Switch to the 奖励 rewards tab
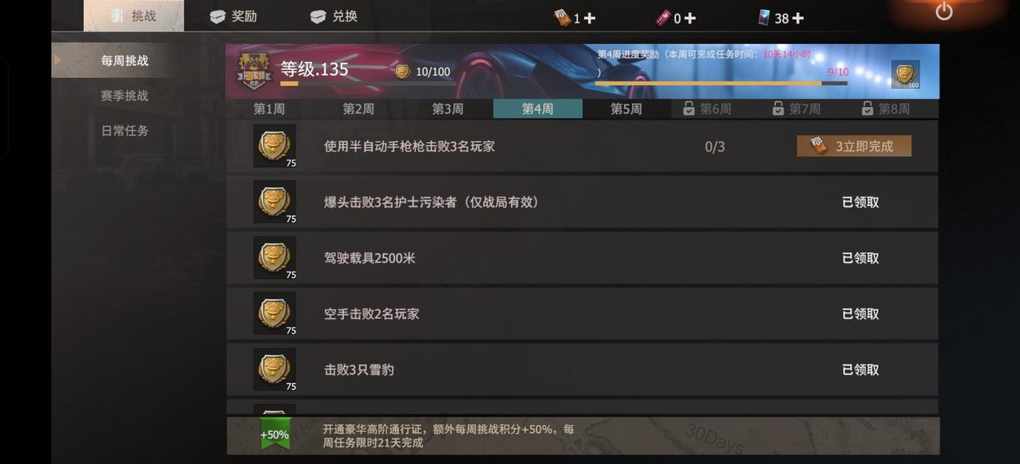 (x=234, y=16)
